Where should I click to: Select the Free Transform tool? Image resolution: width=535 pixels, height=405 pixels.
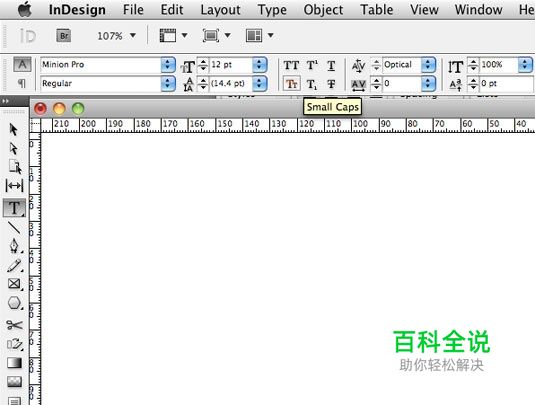[14, 344]
